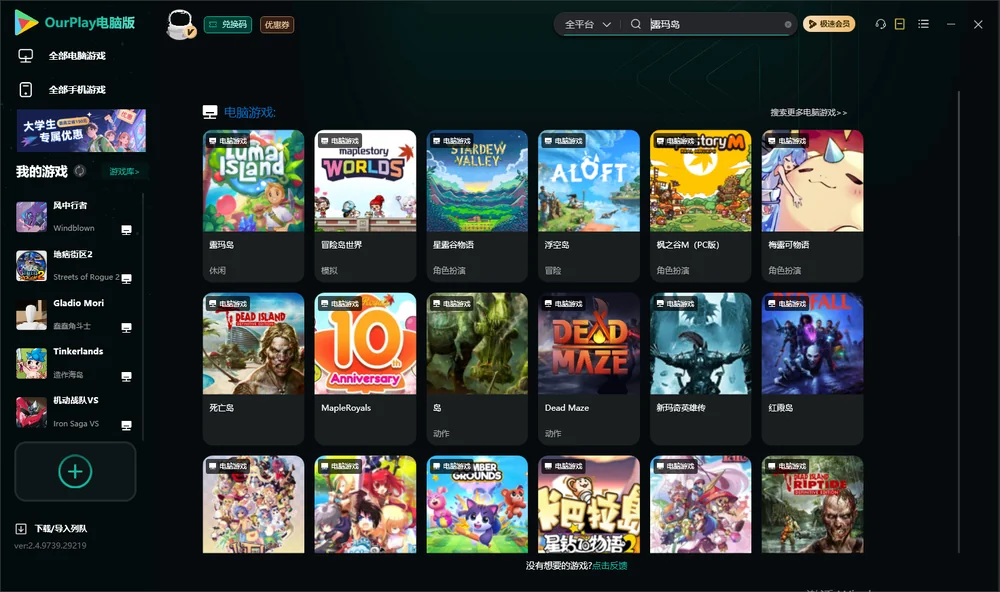The image size is (1000, 592).
Task: Click the 点击反馈 feedback link
Action: 610,565
